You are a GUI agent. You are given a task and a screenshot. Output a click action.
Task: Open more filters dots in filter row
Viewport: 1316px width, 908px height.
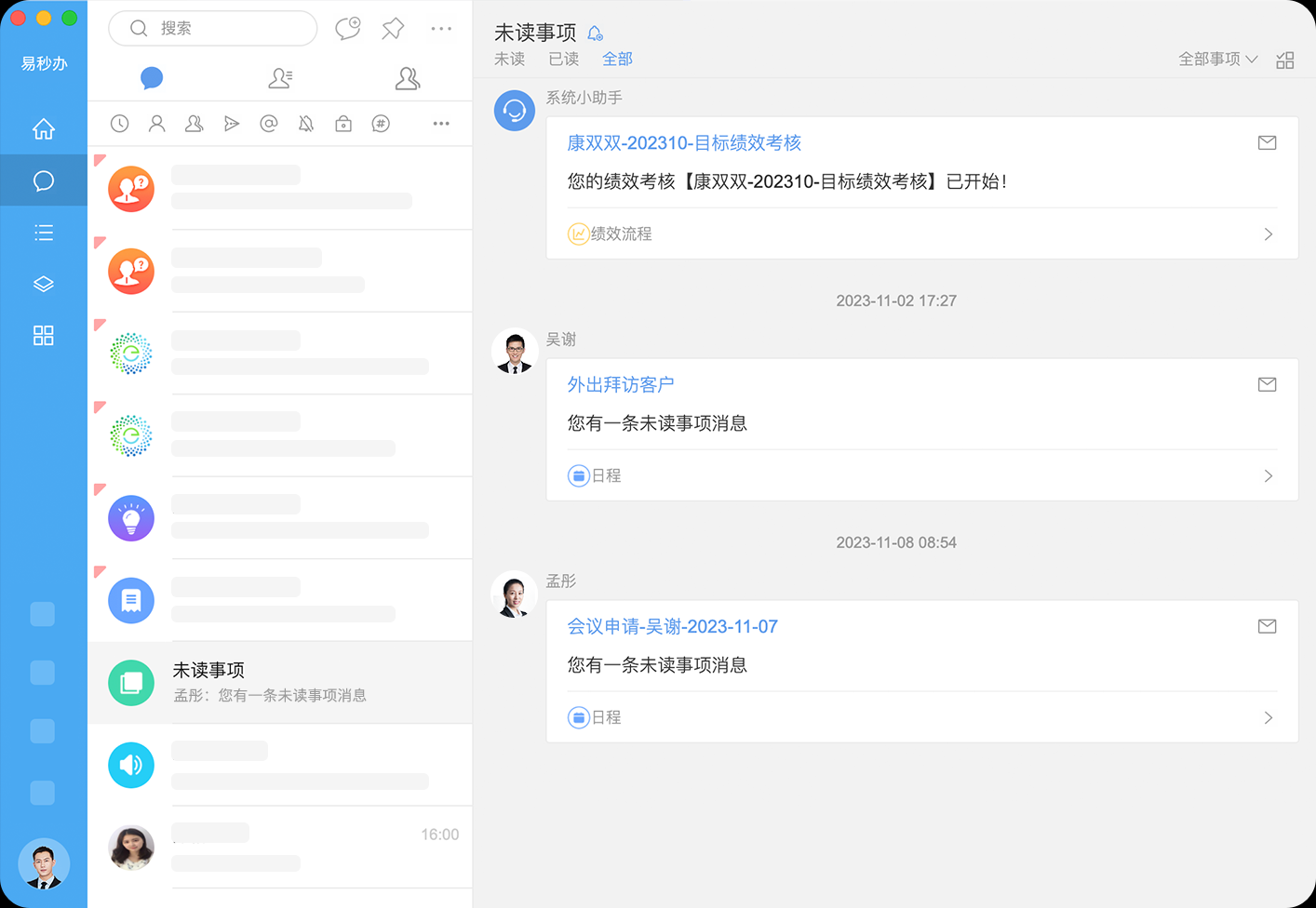[441, 124]
